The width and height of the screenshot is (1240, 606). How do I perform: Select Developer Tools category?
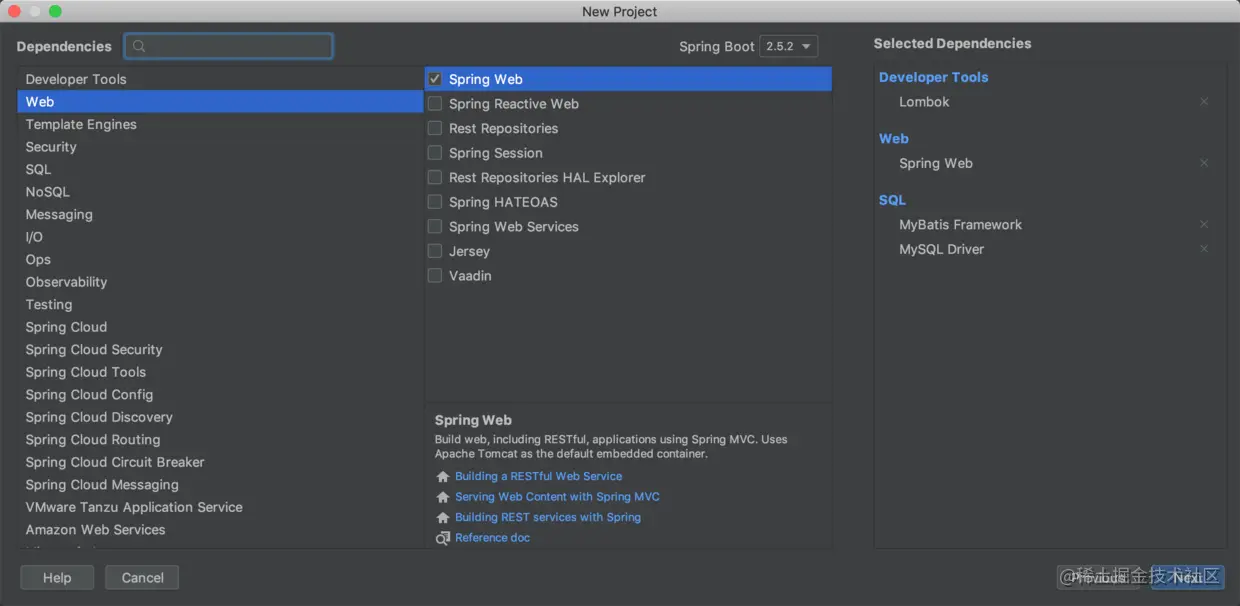[220, 79]
